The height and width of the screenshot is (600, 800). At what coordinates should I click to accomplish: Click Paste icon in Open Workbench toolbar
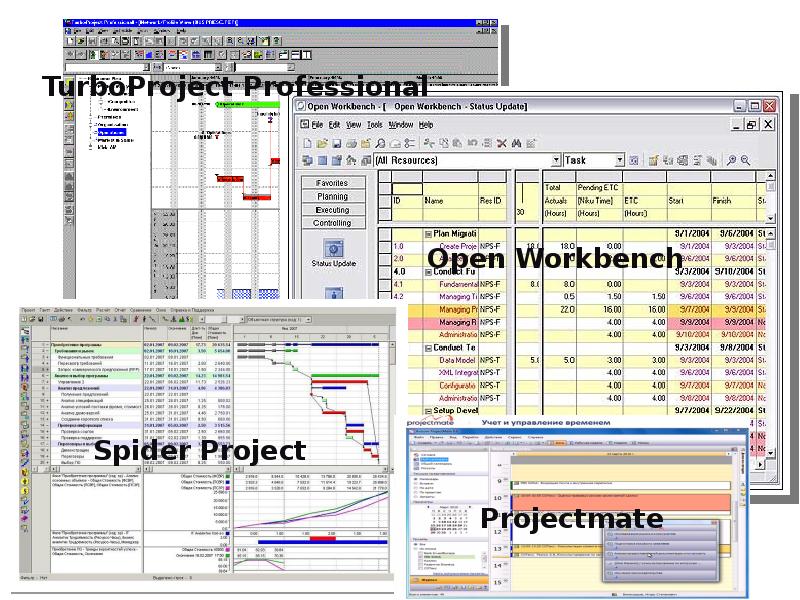point(457,144)
